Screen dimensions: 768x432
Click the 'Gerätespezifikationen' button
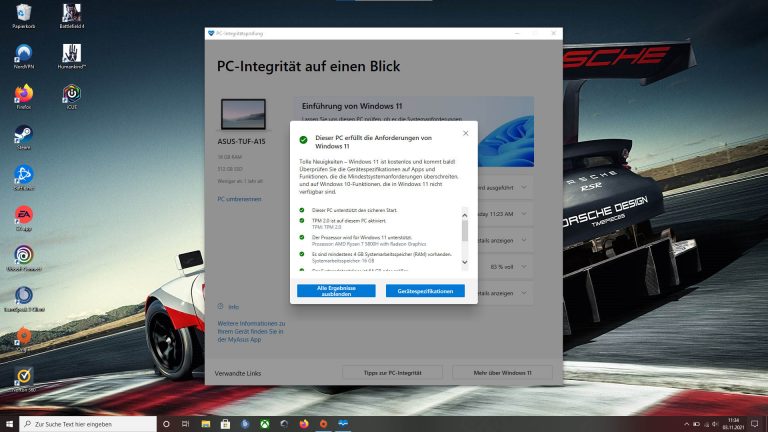coord(425,291)
